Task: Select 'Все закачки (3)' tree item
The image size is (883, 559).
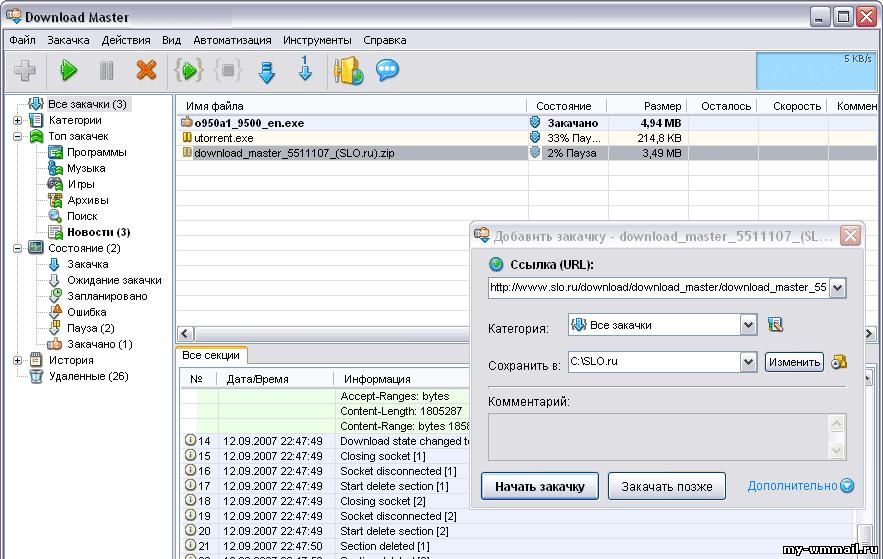Action: coord(87,104)
